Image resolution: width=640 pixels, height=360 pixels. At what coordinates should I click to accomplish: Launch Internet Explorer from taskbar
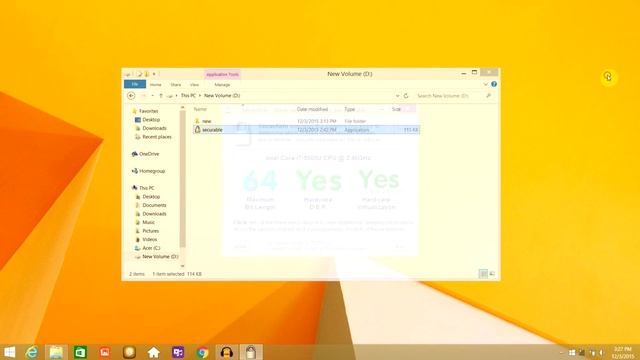point(31,352)
